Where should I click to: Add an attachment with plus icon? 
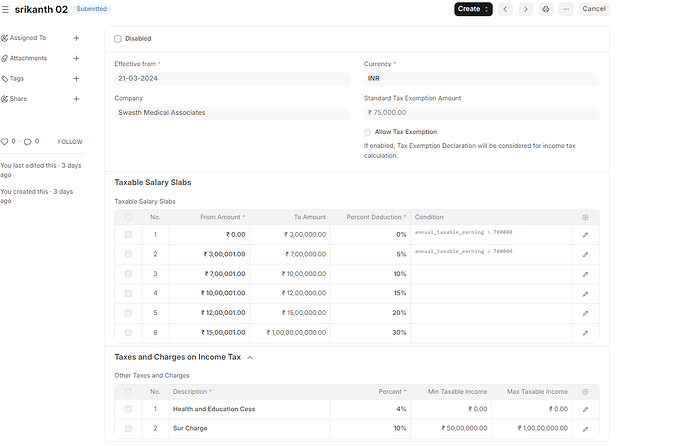point(76,58)
